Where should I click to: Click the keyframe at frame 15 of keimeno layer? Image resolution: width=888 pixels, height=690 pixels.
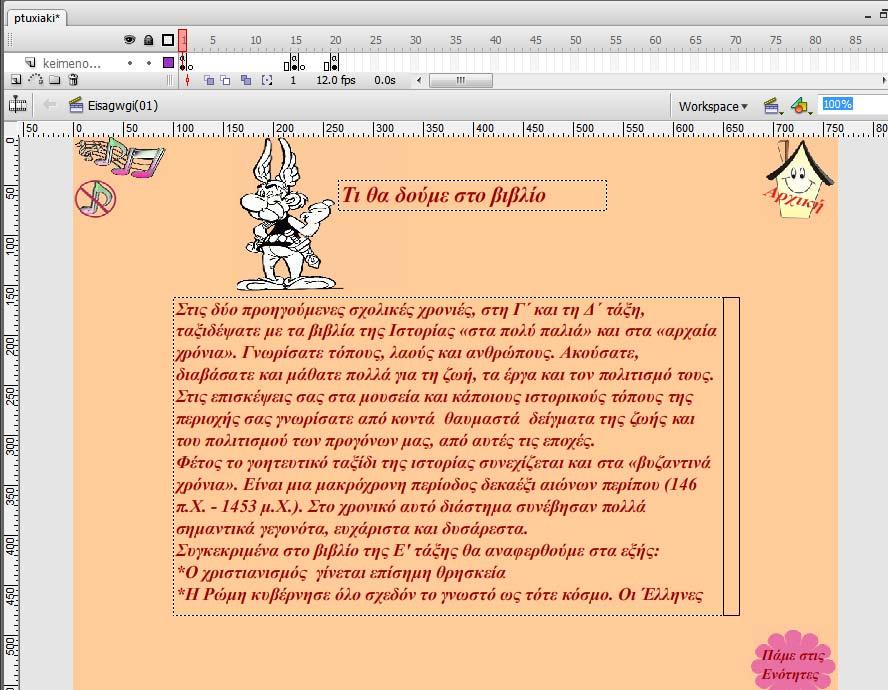(x=294, y=63)
